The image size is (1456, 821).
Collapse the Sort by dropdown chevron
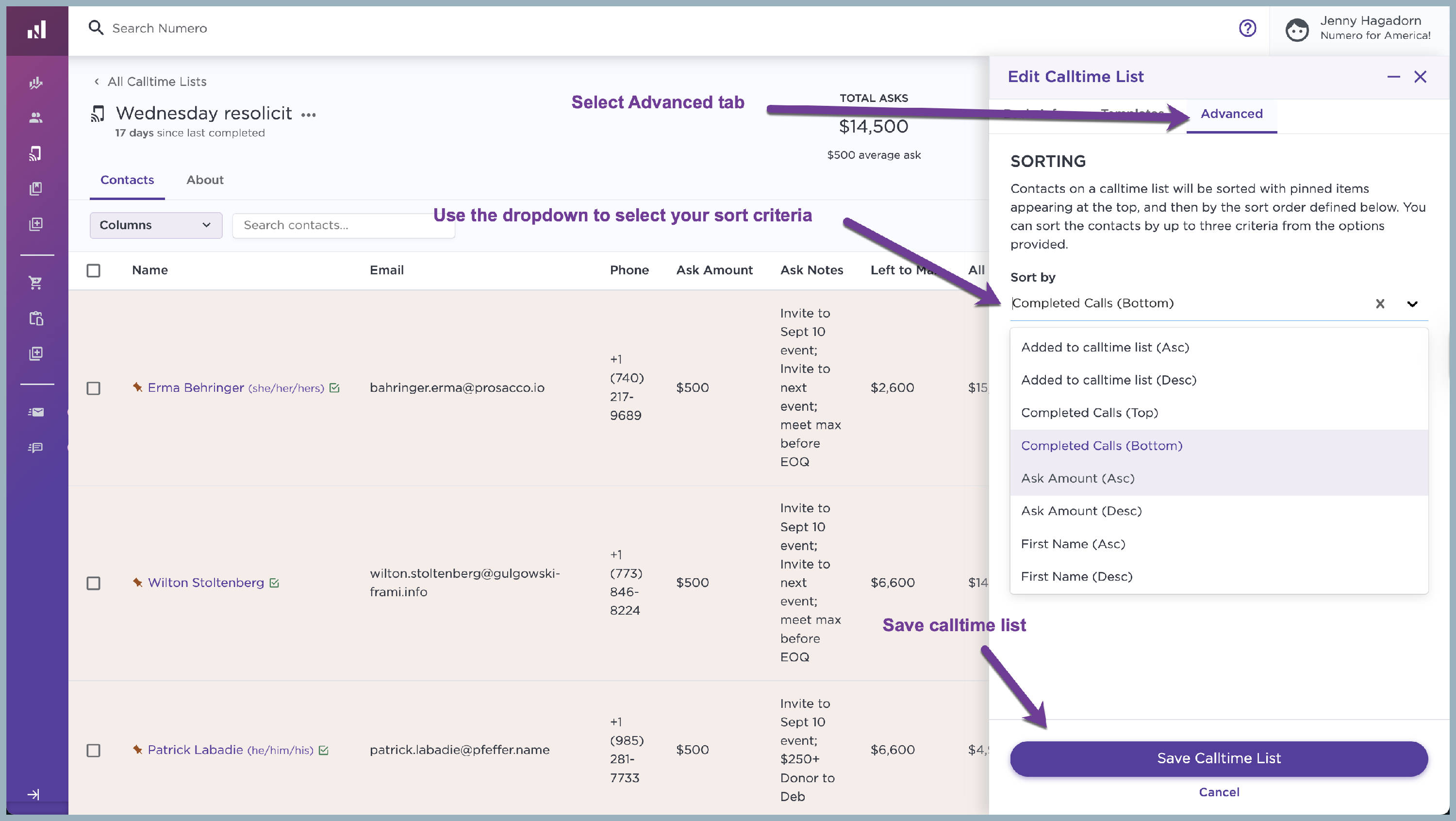click(x=1412, y=304)
